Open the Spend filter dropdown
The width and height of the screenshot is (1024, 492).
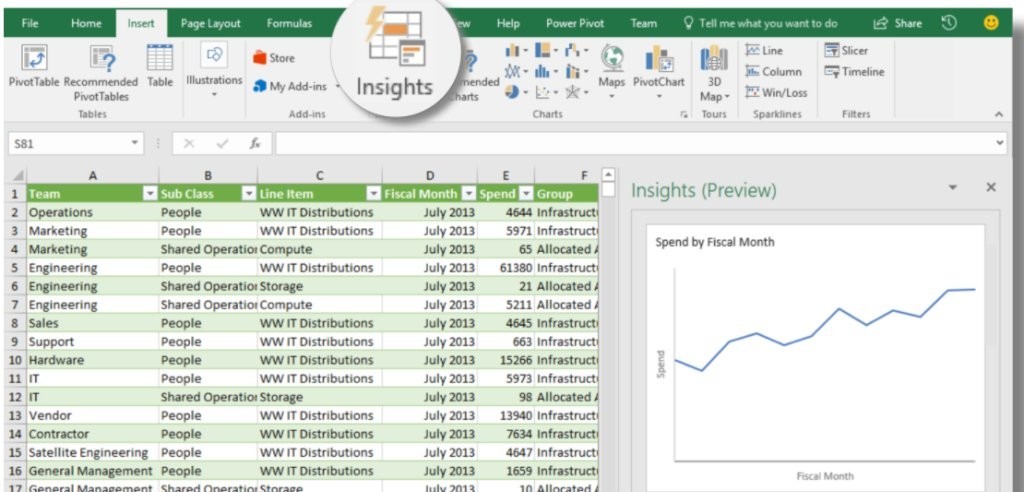[x=526, y=194]
